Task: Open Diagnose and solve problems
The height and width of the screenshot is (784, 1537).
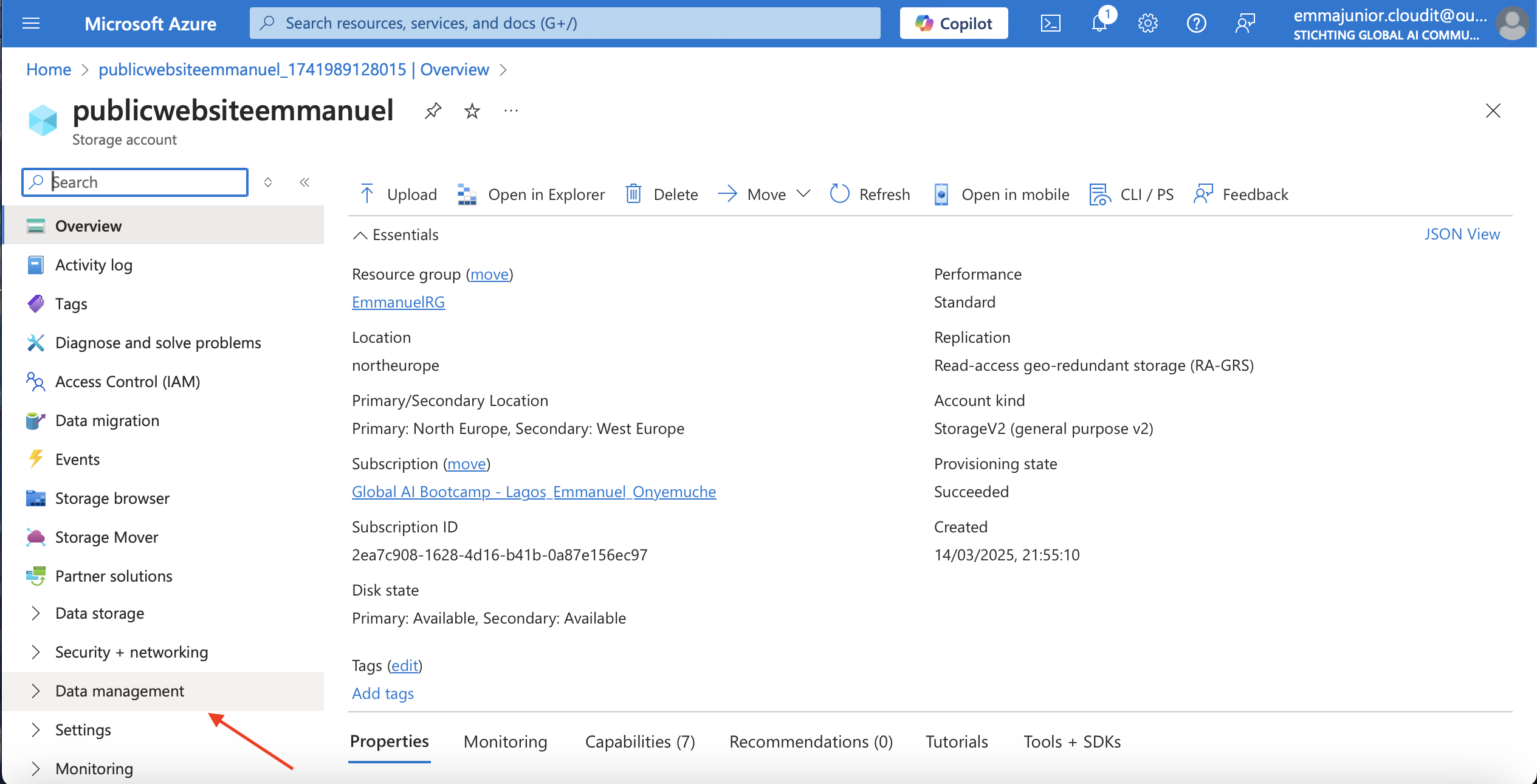Action: click(163, 343)
